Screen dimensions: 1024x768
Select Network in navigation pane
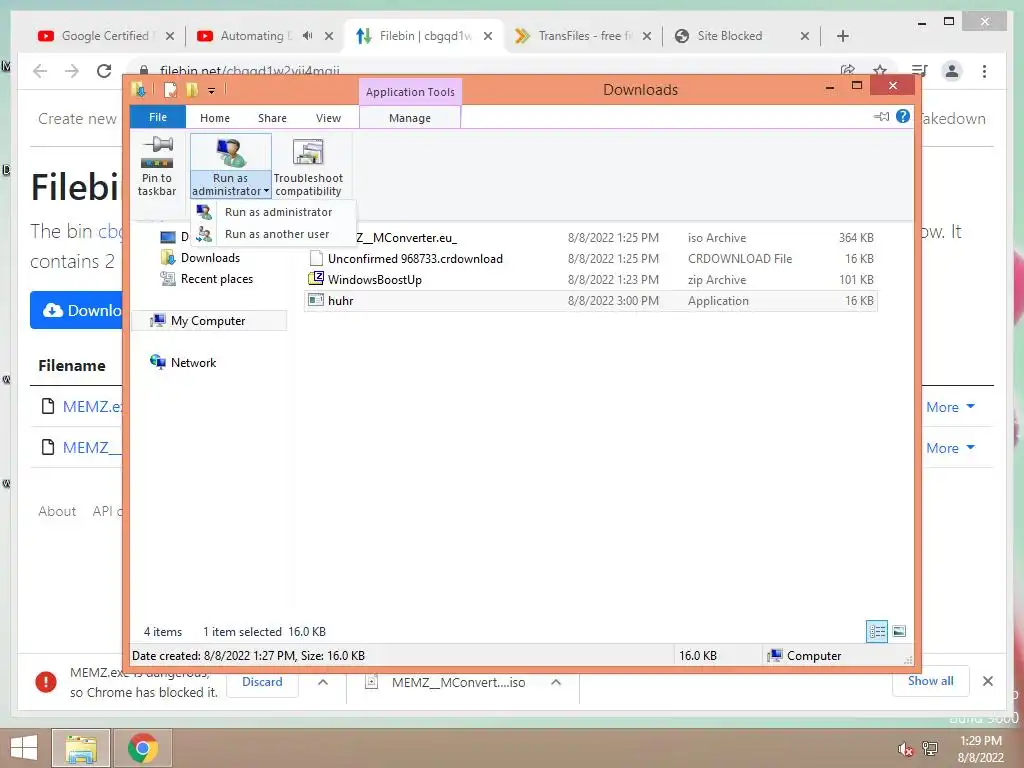(x=193, y=363)
